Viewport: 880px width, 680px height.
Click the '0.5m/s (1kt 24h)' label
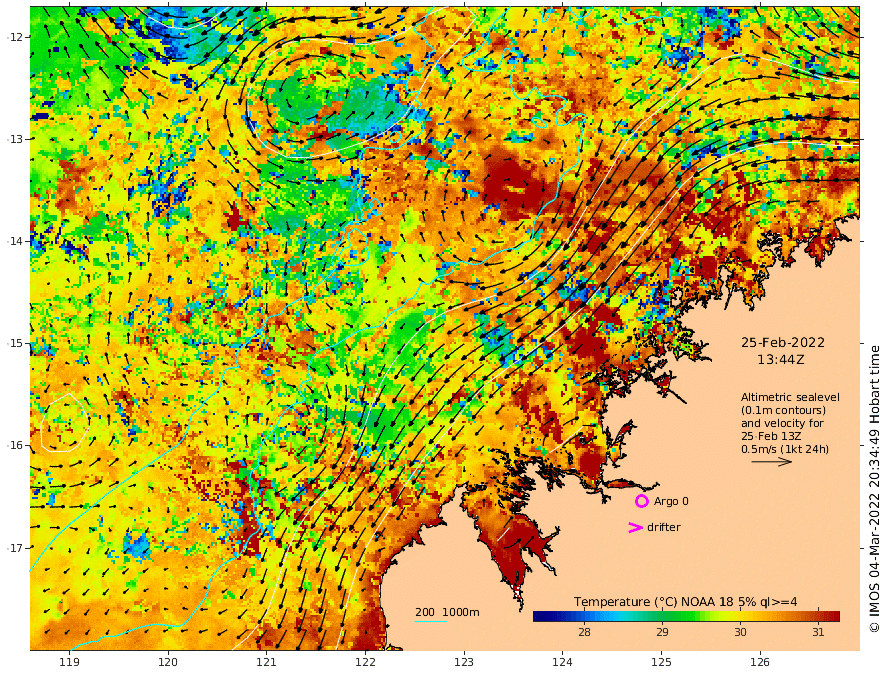(785, 449)
